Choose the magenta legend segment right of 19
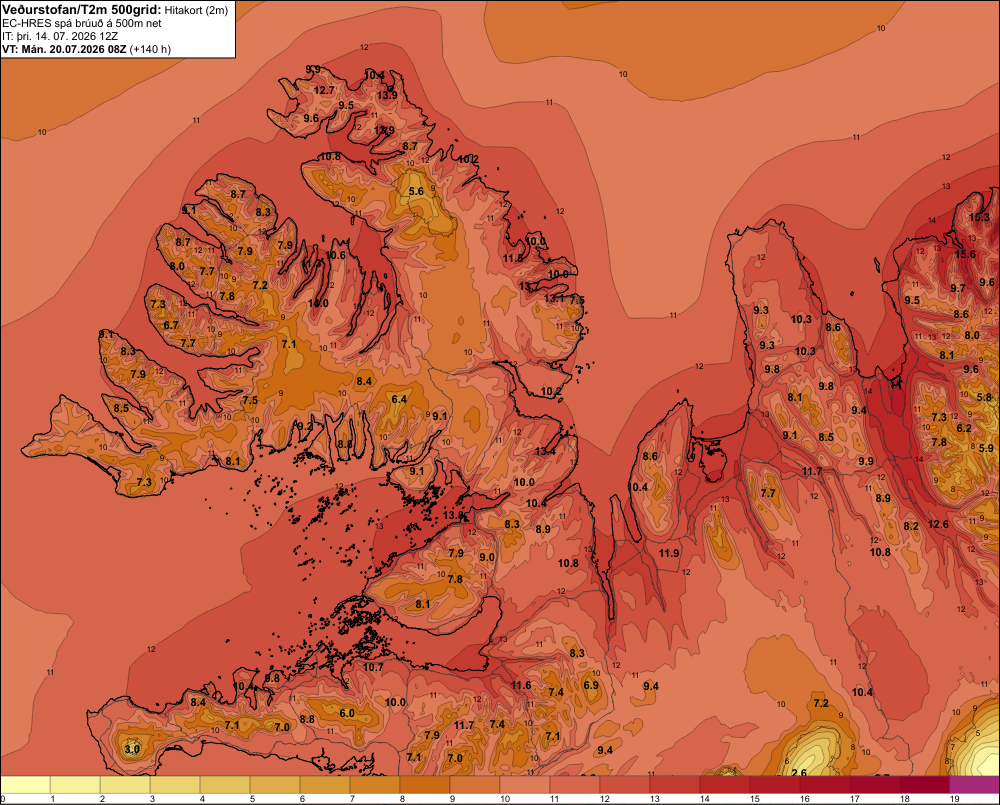This screenshot has height=805, width=1000. point(974,785)
